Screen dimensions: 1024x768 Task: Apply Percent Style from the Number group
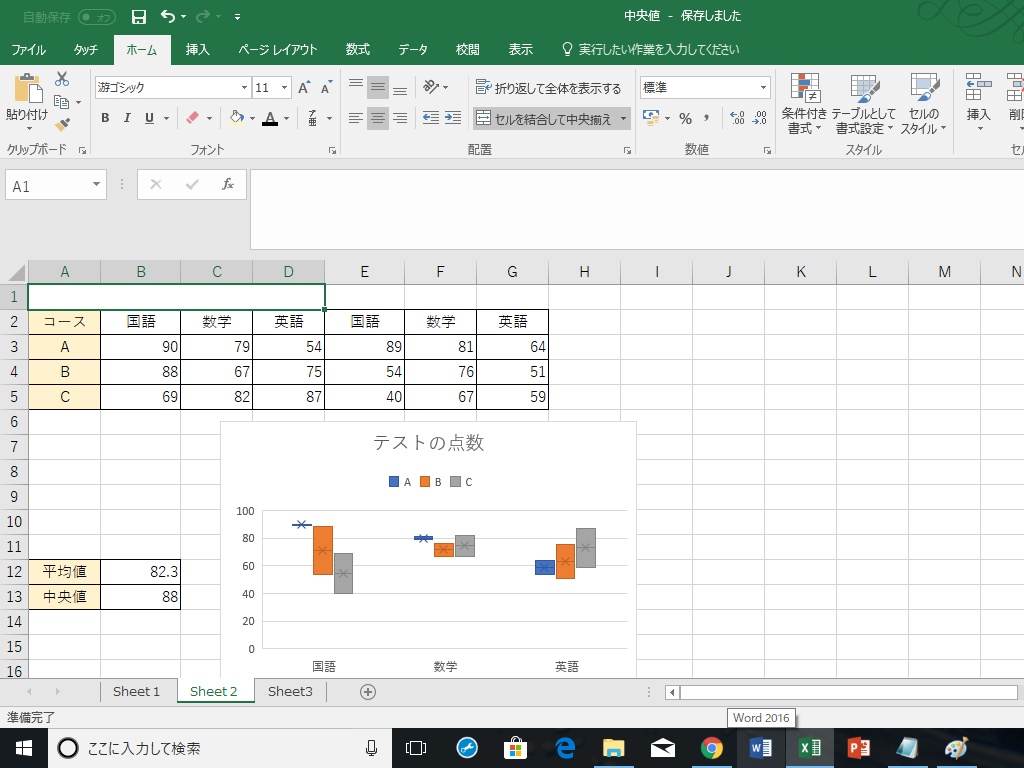(686, 118)
